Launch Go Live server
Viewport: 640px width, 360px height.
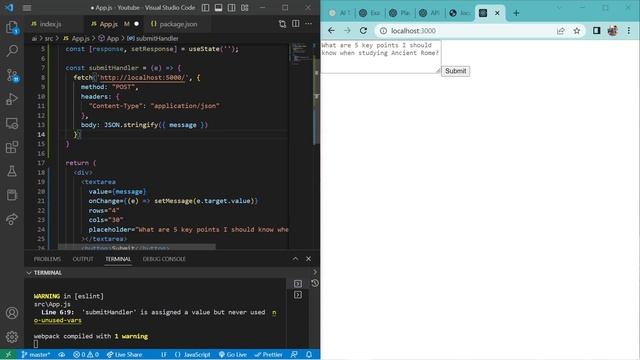tap(233, 355)
